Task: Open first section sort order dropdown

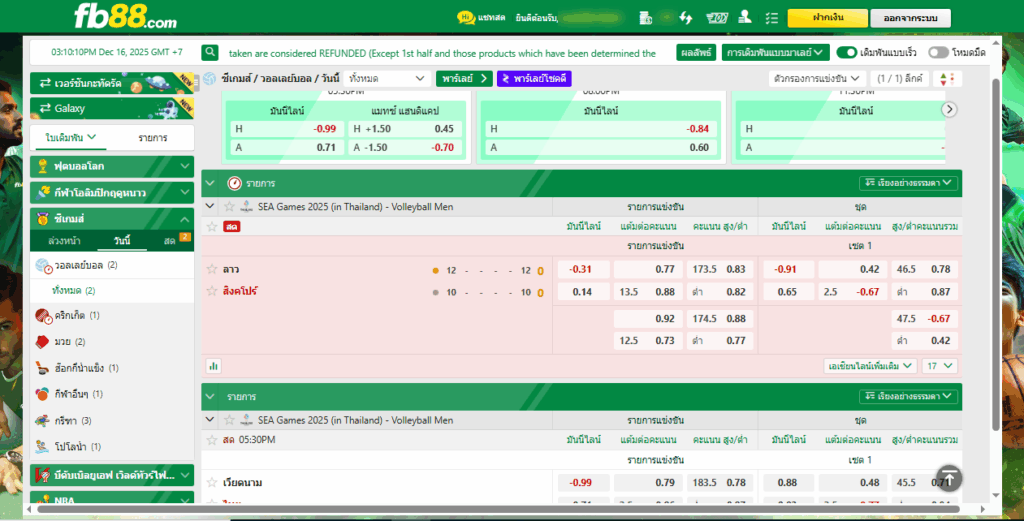Action: coord(908,183)
